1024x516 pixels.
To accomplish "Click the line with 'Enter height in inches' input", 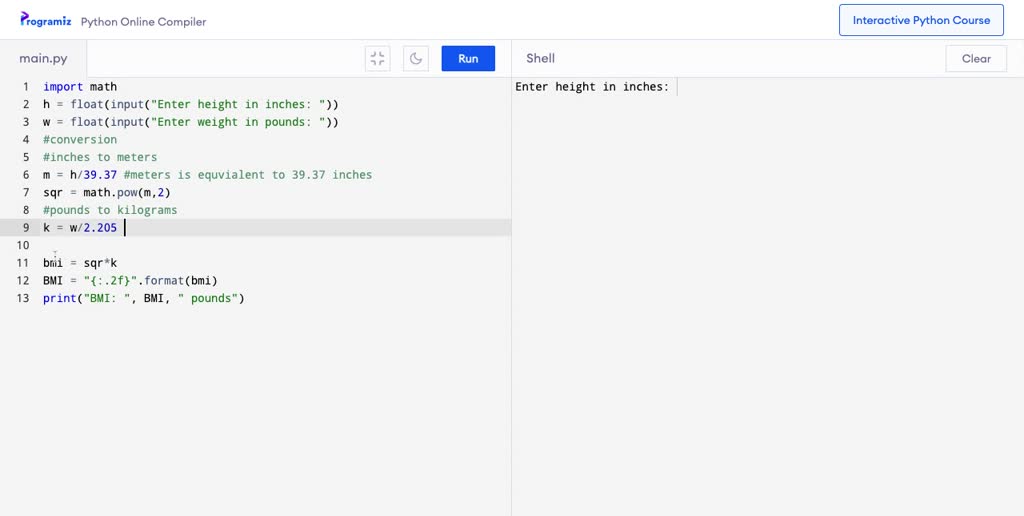I will [191, 104].
